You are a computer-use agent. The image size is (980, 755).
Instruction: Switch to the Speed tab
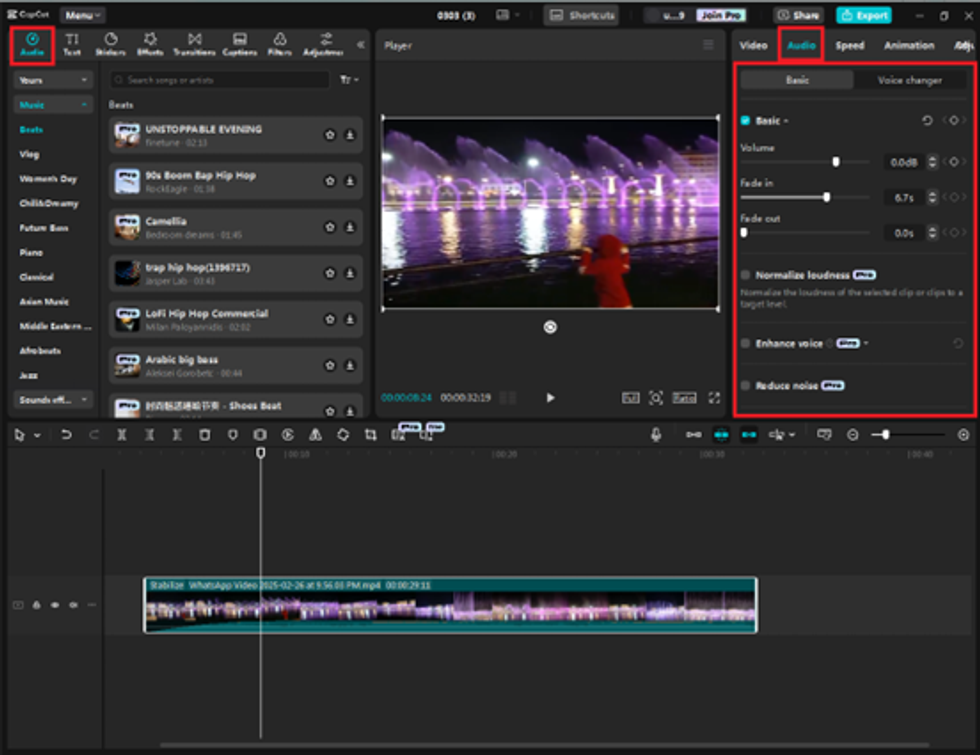click(849, 45)
